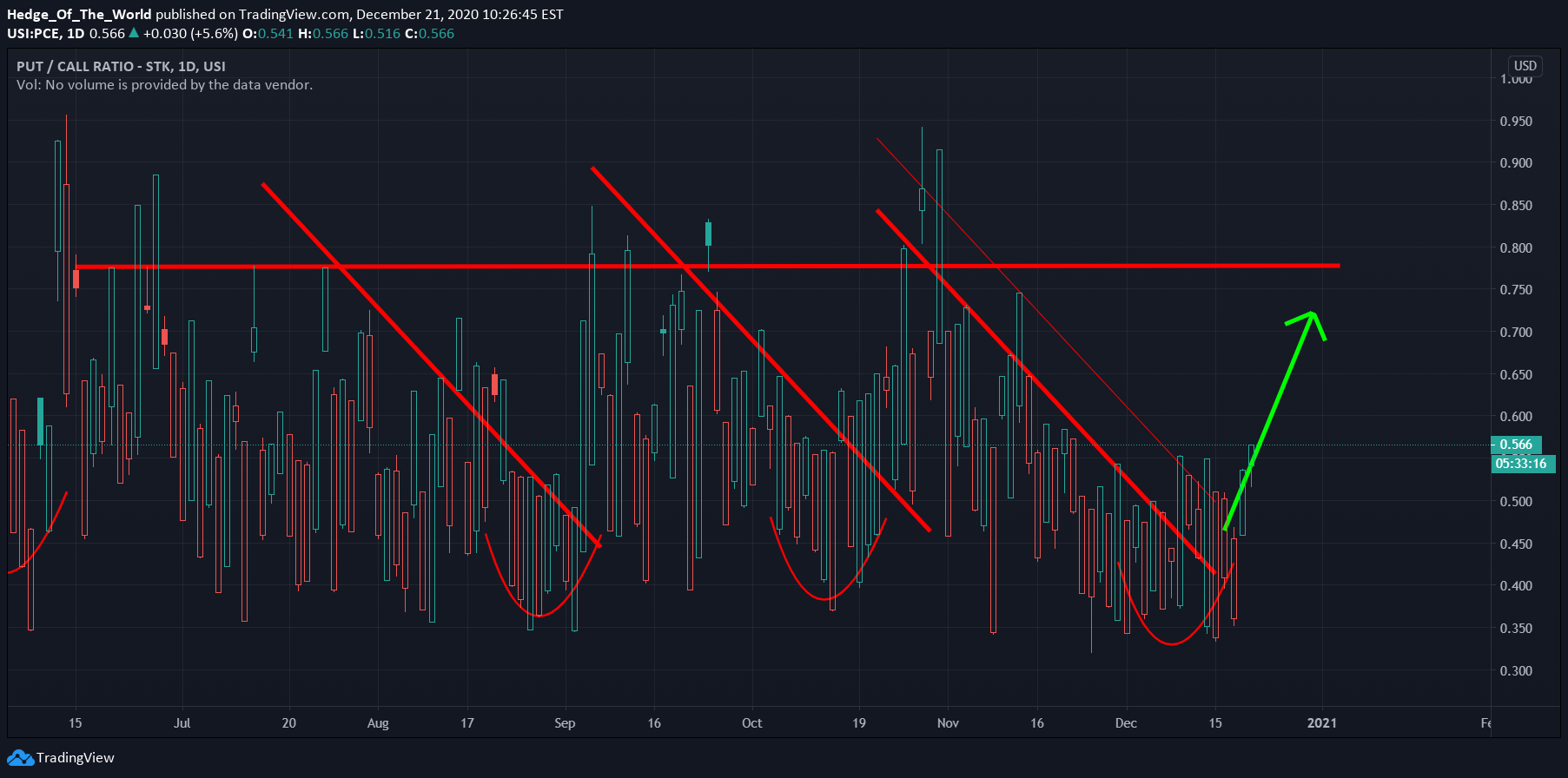Click the L:0.516 low value
This screenshot has height=778, width=1568.
pos(375,34)
